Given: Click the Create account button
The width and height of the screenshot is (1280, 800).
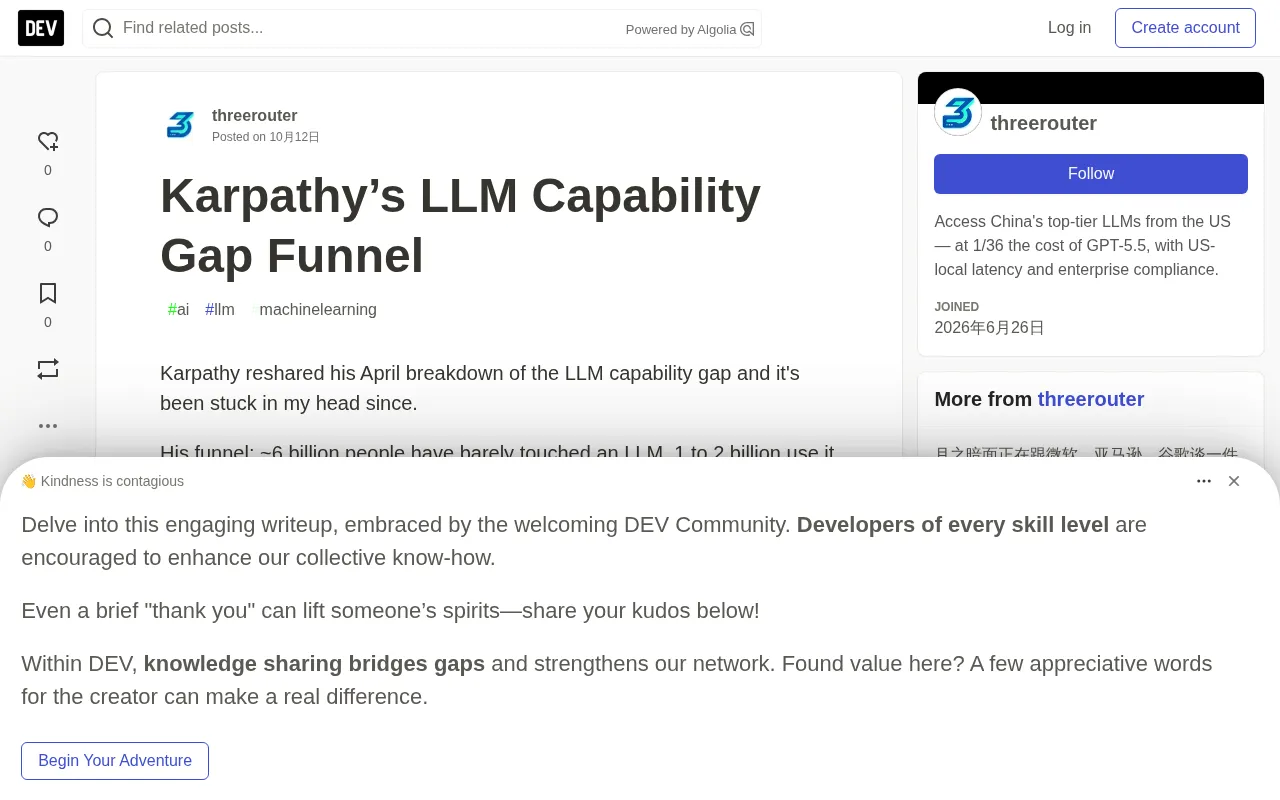Looking at the screenshot, I should click(1185, 28).
